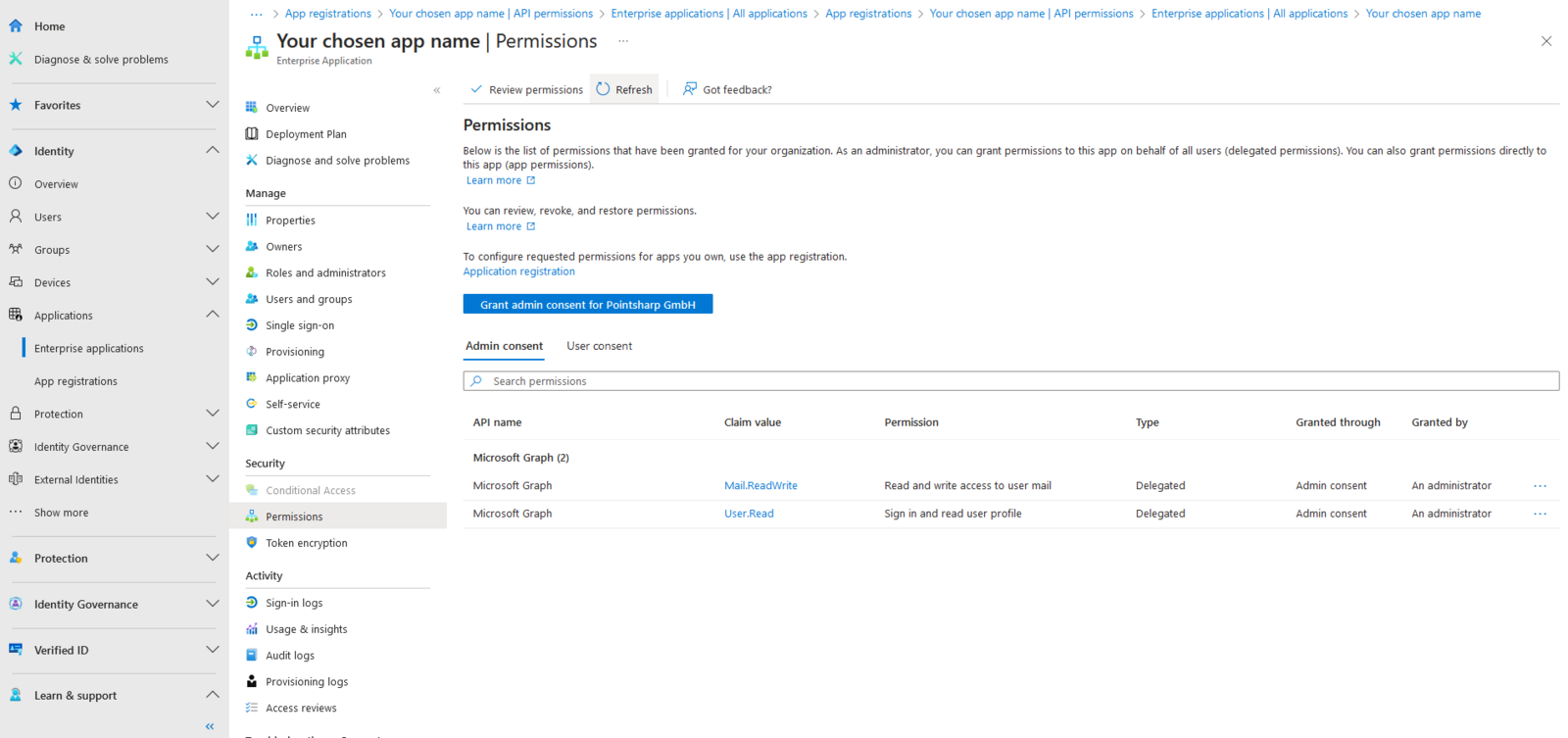Collapse the Learn & support chevron
Screen dimensions: 1568x738
click(x=212, y=695)
